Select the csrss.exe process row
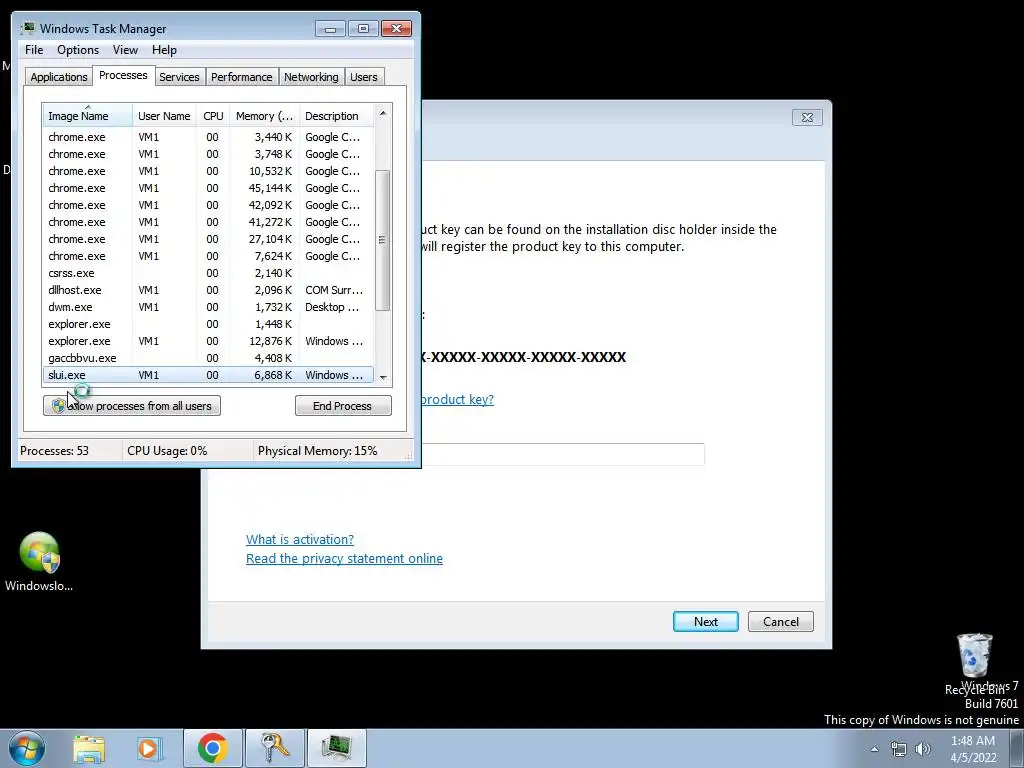 (x=208, y=273)
